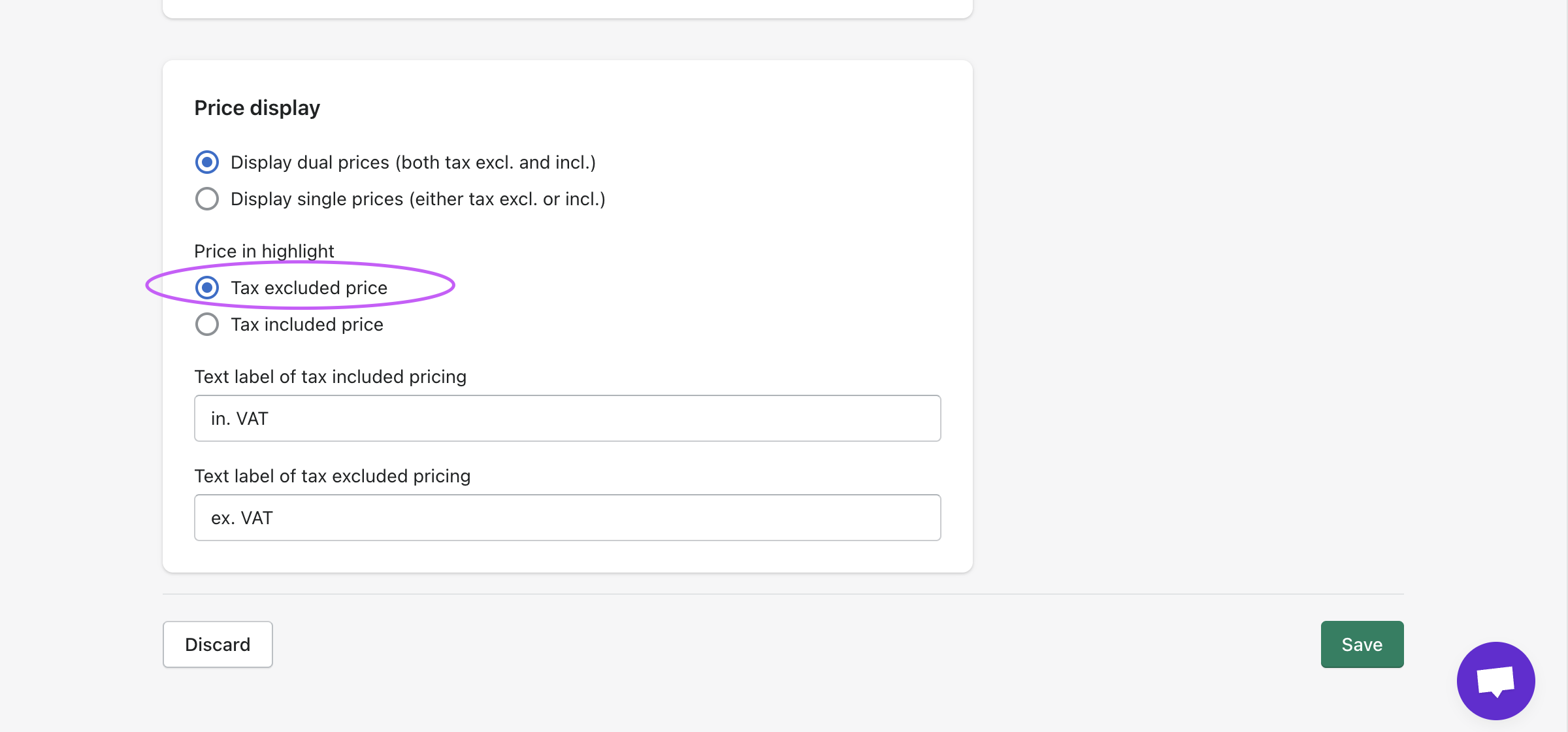The width and height of the screenshot is (1568, 732).
Task: Click Text label of tax included pricing
Action: click(330, 376)
